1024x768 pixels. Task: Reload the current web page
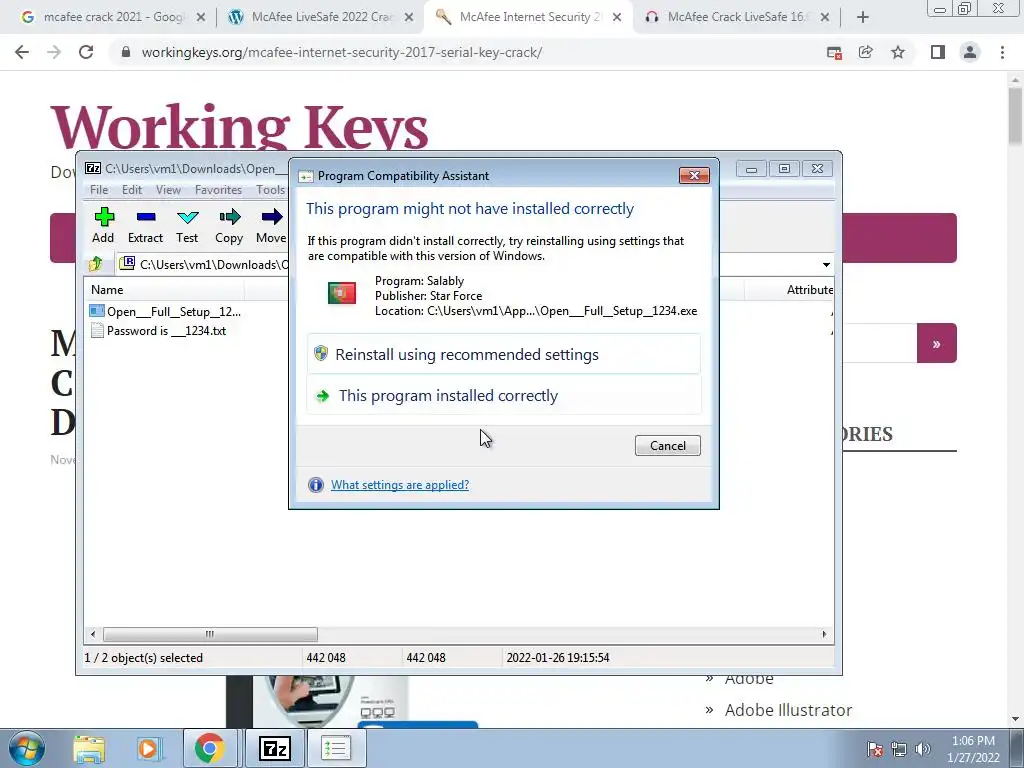coord(86,52)
